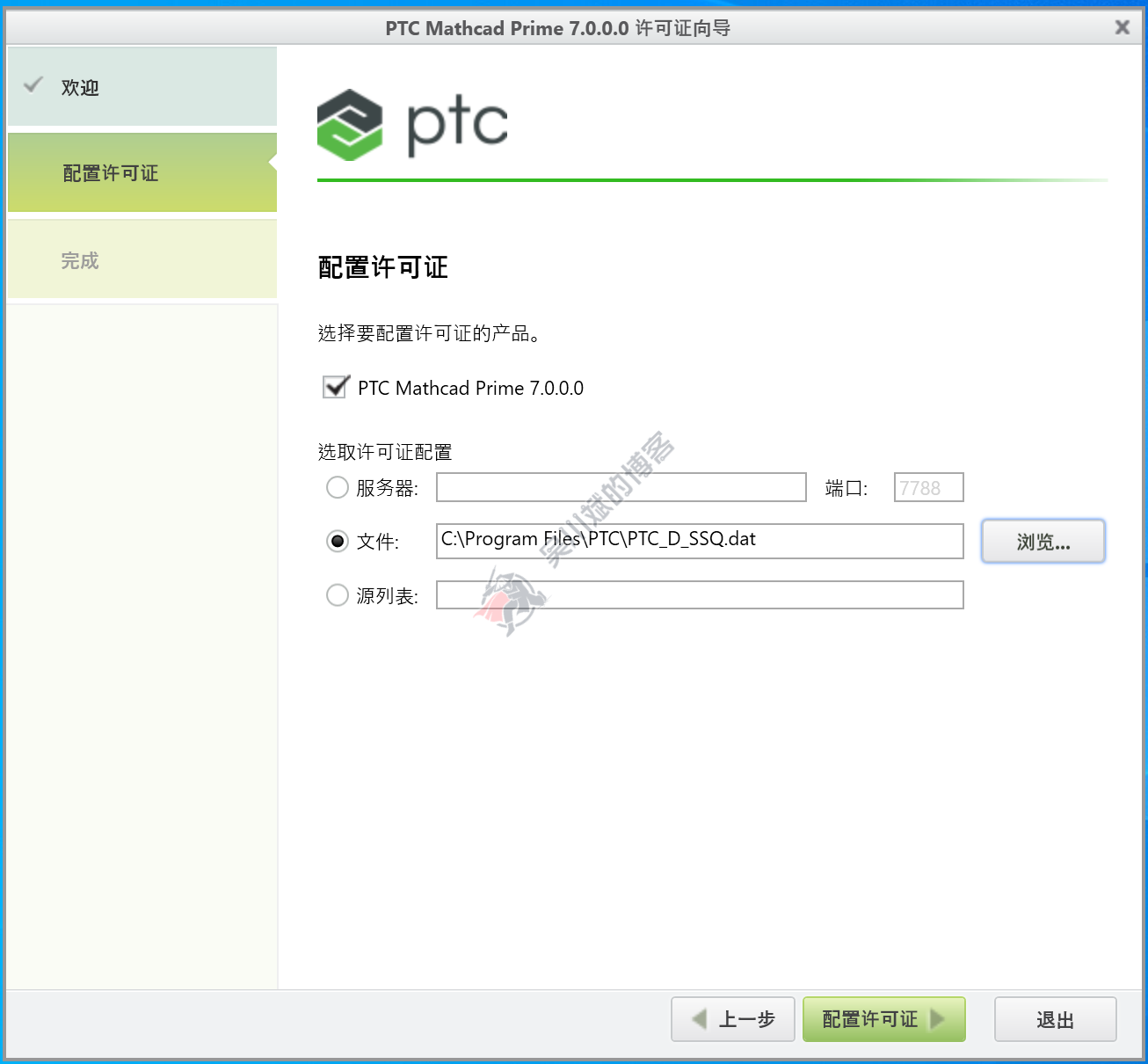Click the 源列表 input field
This screenshot has height=1064, width=1148.
700,595
